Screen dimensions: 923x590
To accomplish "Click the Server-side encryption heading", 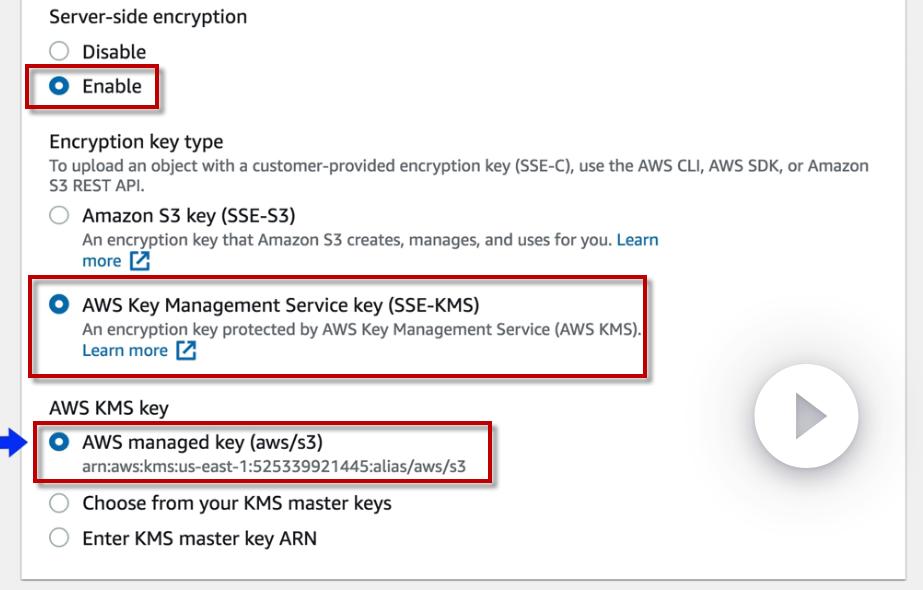I will click(148, 16).
